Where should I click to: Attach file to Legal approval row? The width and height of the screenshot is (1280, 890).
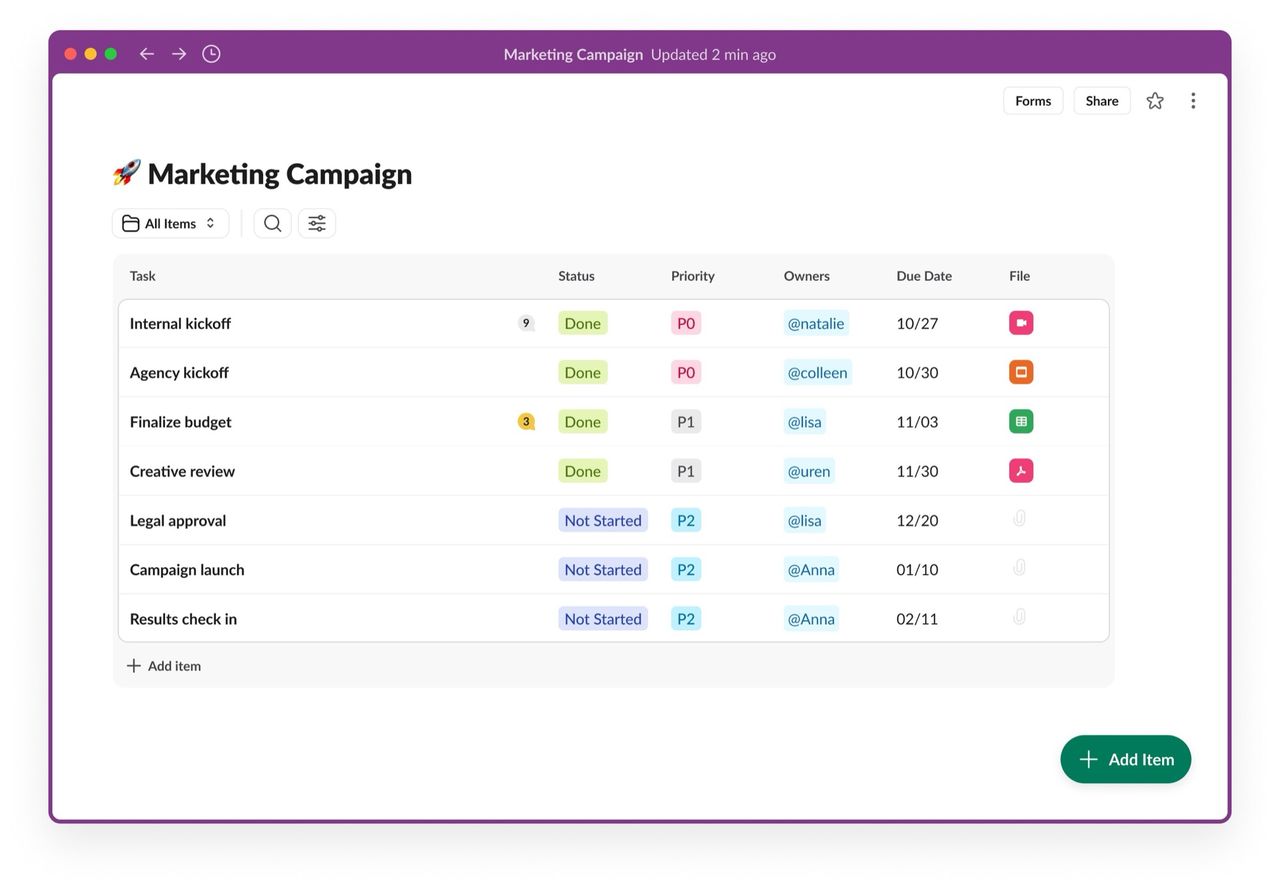pos(1019,519)
